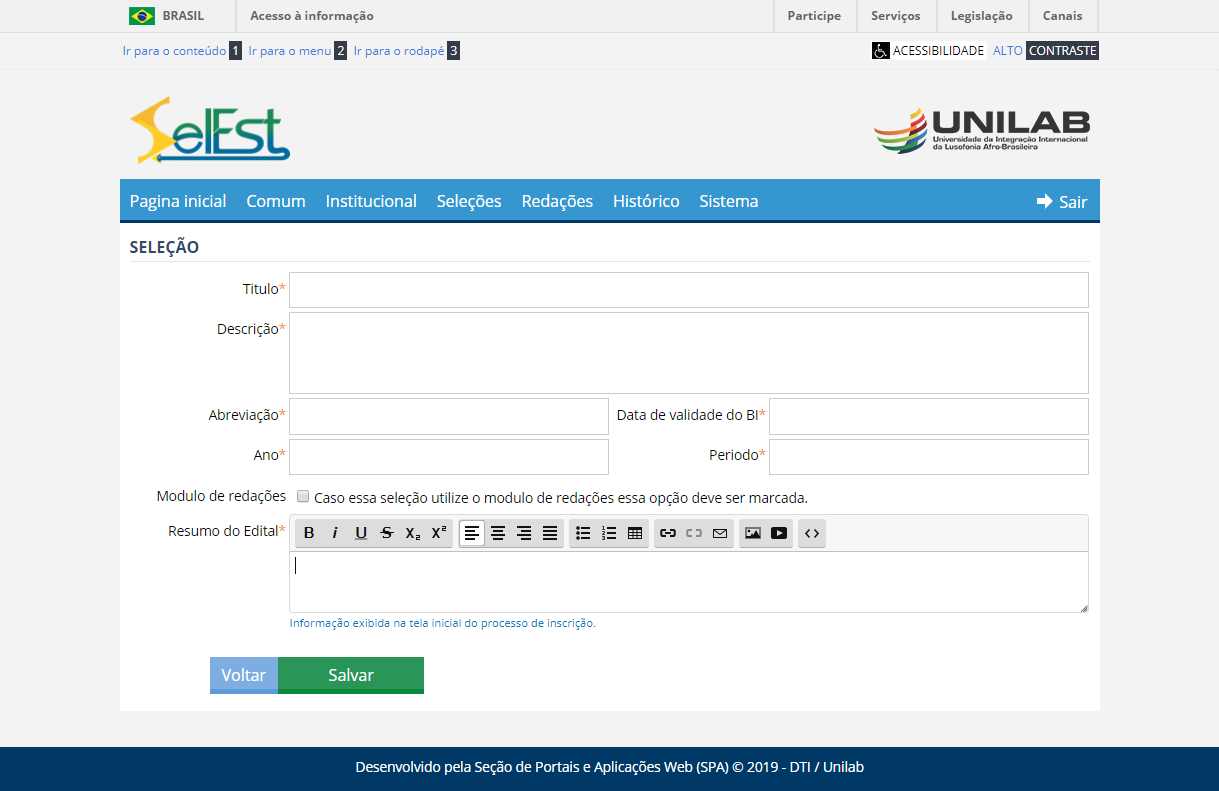This screenshot has width=1219, height=791.
Task: Center-align the Resumo do Edital text
Action: [x=498, y=533]
